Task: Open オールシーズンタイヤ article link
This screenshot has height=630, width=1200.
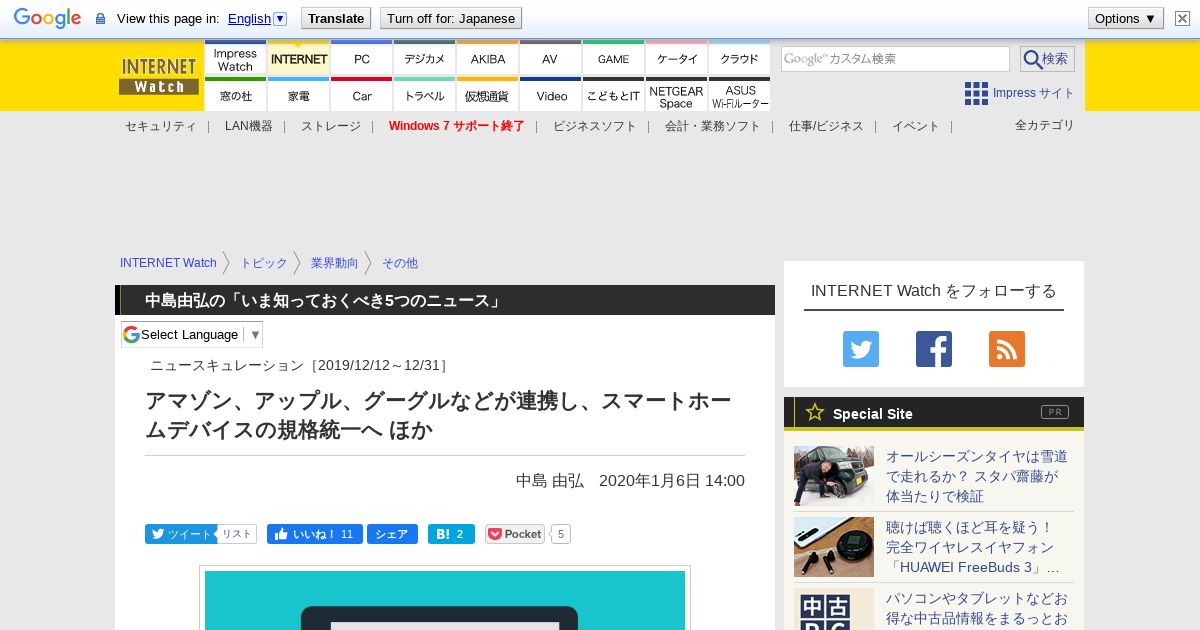Action: [977, 476]
